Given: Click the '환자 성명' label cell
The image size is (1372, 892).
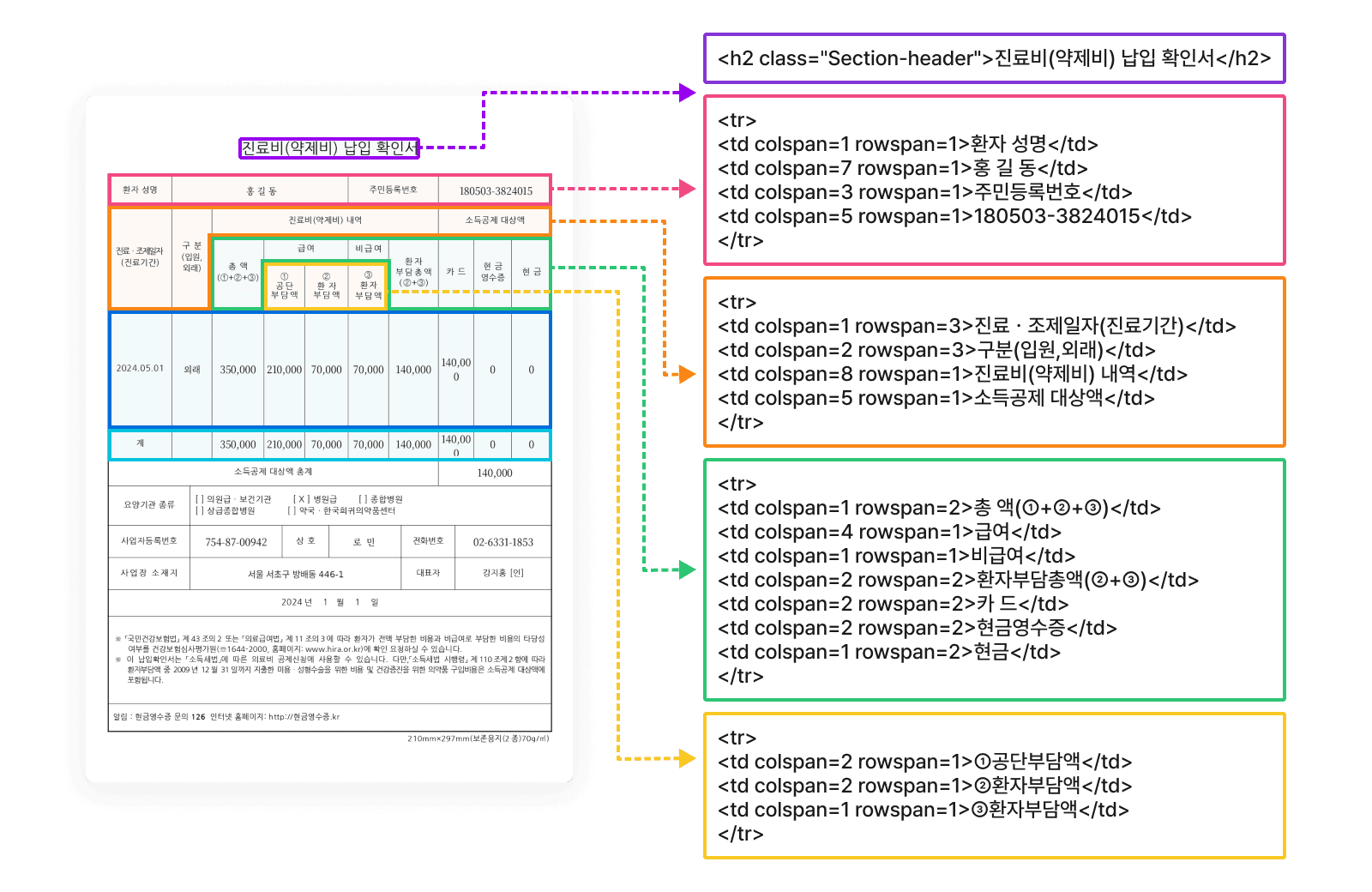Looking at the screenshot, I should (140, 190).
